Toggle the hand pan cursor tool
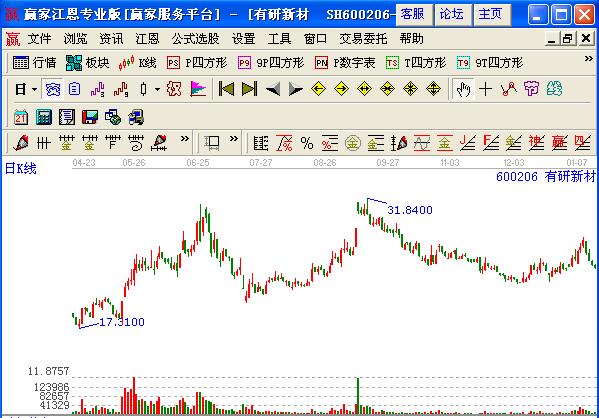This screenshot has height=418, width=599. (x=463, y=89)
